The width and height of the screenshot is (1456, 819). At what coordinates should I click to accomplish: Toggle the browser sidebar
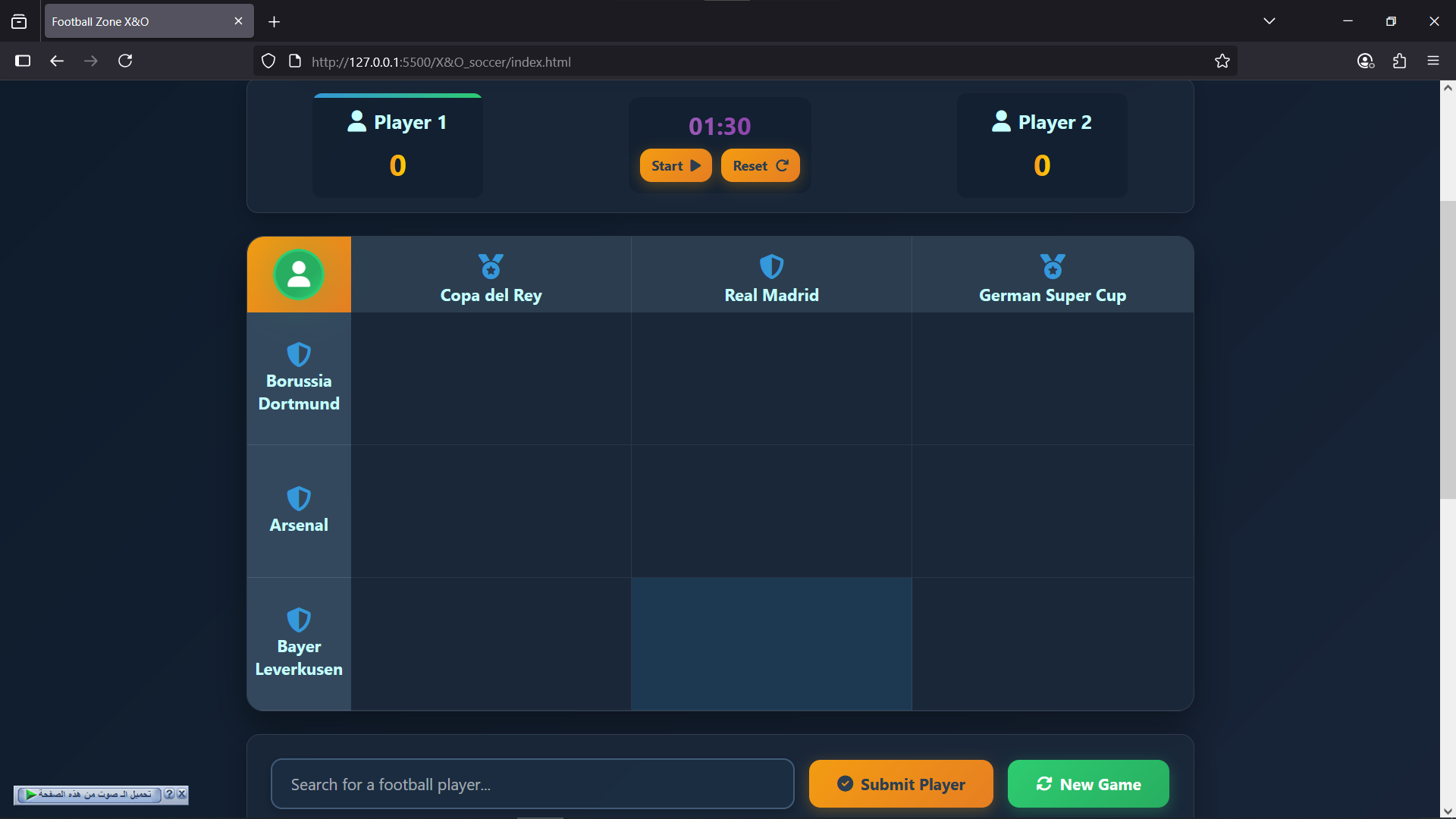pyautogui.click(x=23, y=61)
